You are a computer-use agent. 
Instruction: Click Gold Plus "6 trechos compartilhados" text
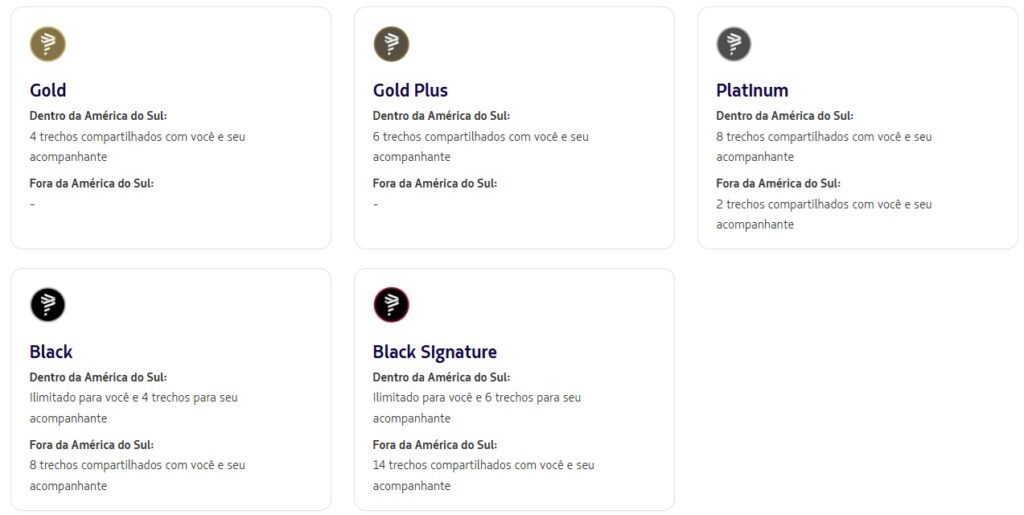point(480,137)
